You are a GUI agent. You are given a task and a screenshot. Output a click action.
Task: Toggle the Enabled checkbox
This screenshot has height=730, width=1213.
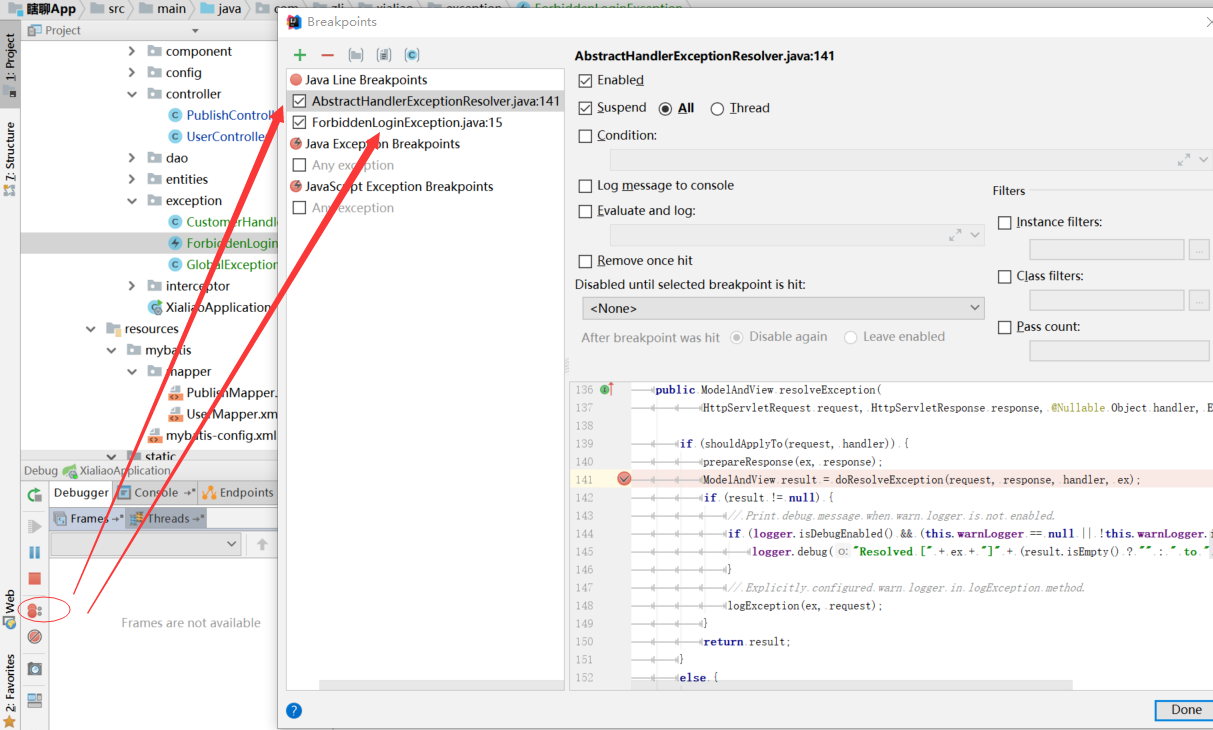point(586,80)
